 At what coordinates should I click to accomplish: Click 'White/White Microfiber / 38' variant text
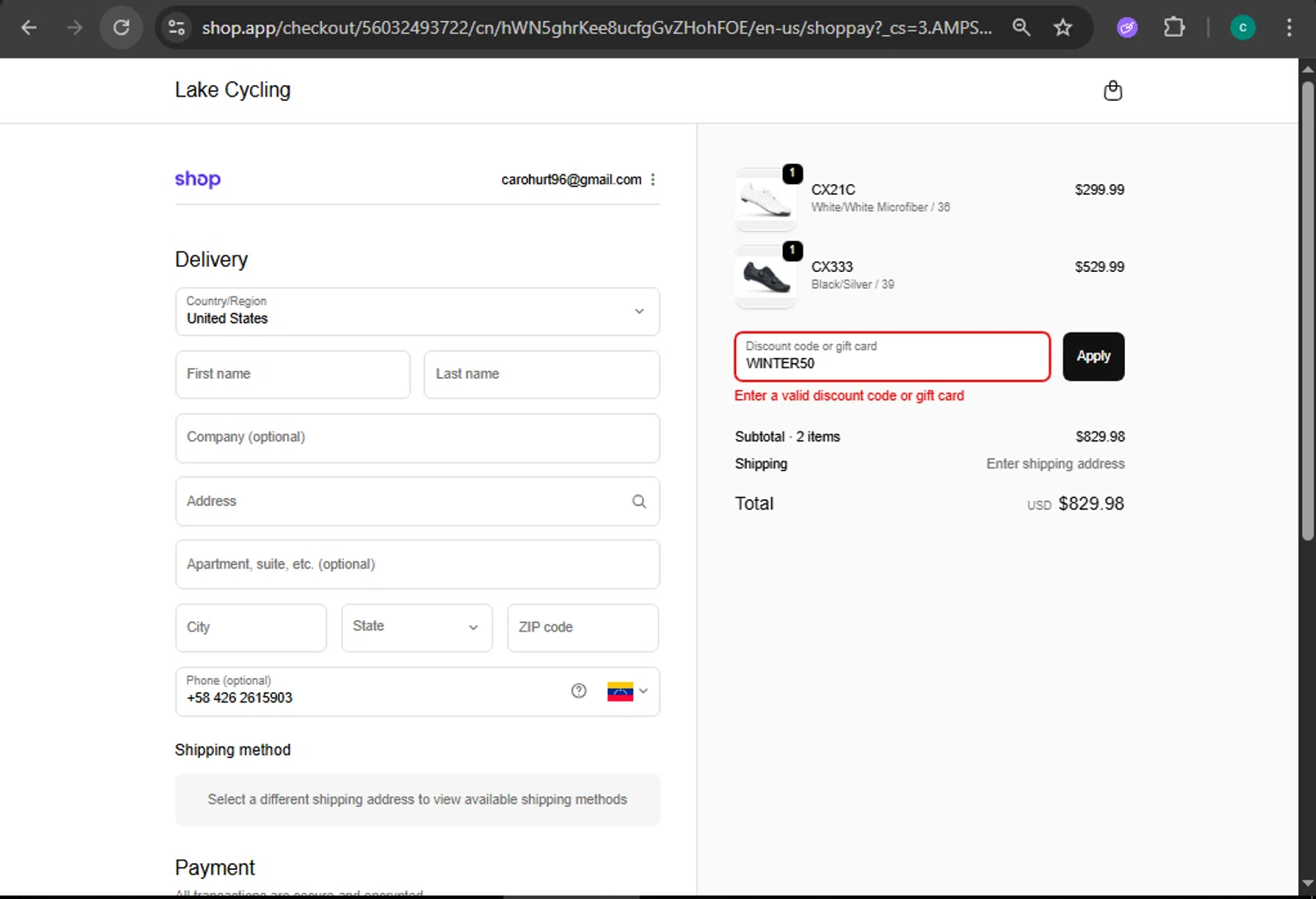click(881, 208)
